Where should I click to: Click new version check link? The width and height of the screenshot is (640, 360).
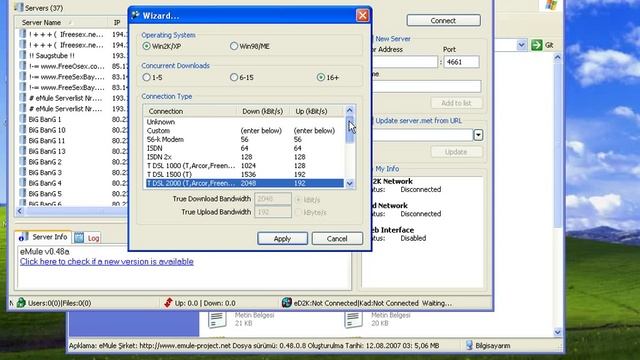pos(107,262)
